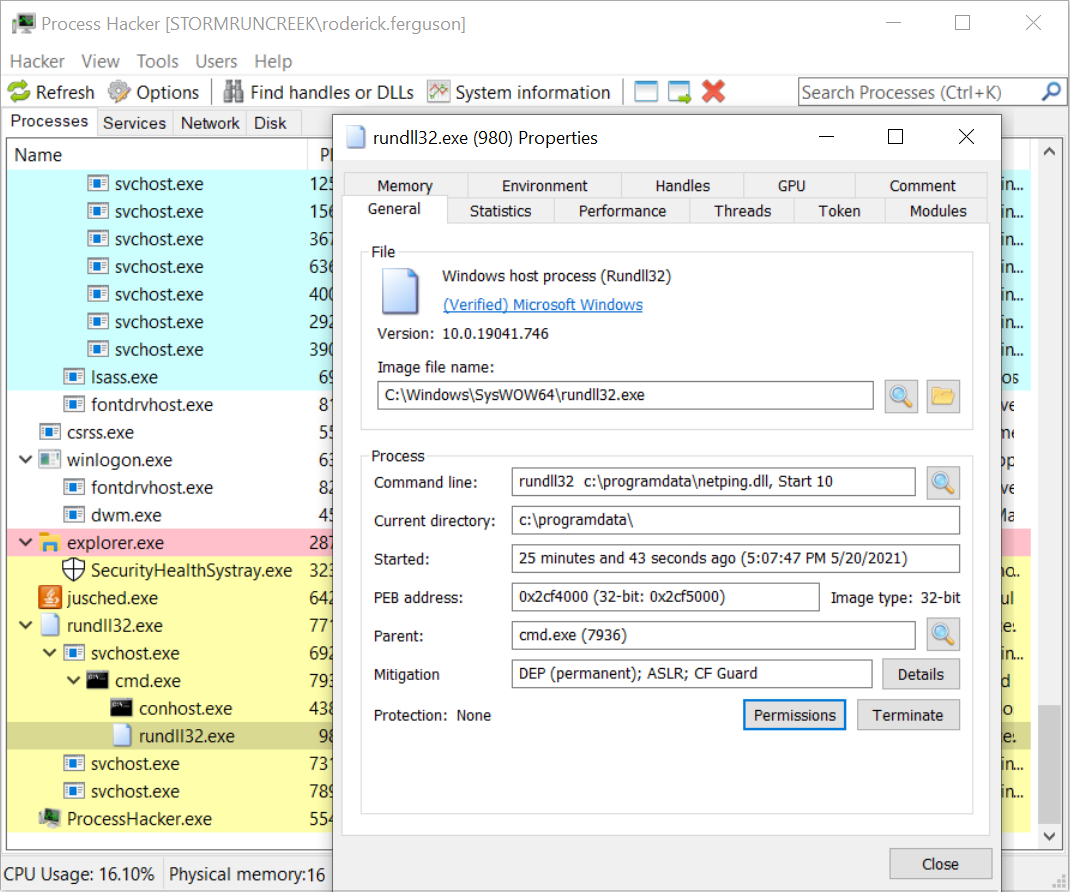Click the Command line text field

713,482
